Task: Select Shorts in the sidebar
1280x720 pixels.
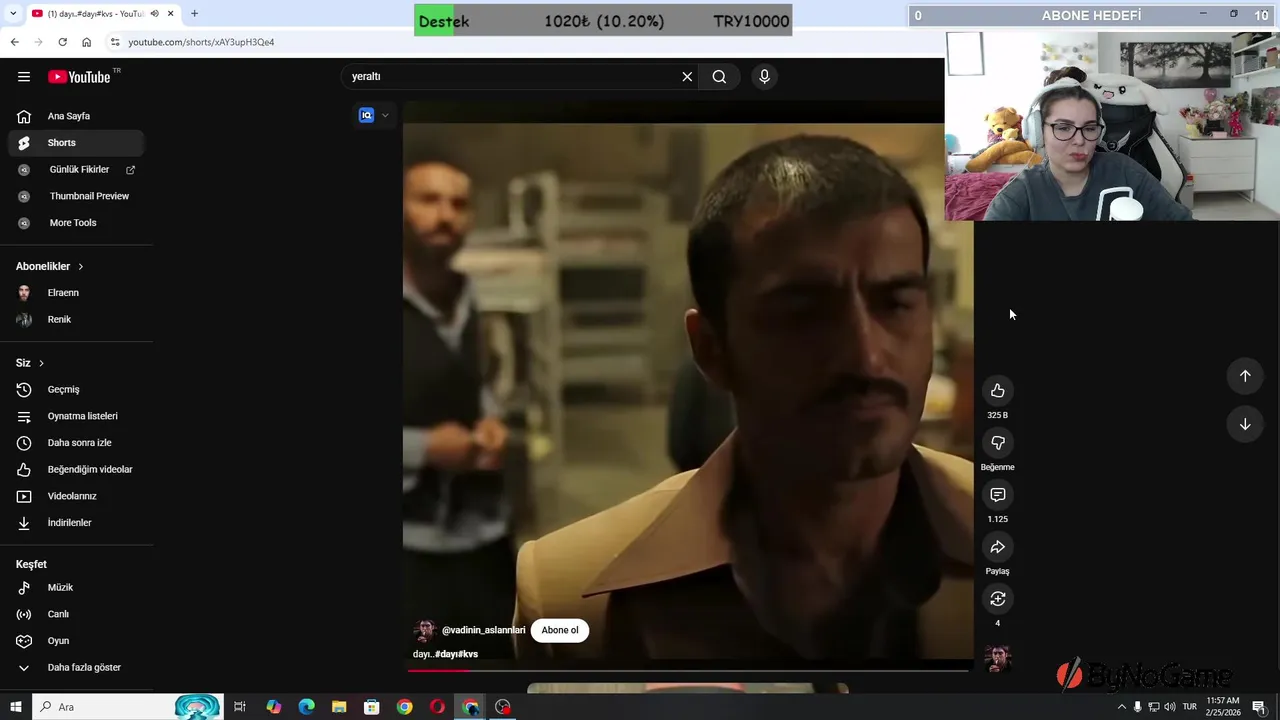Action: coord(76,143)
